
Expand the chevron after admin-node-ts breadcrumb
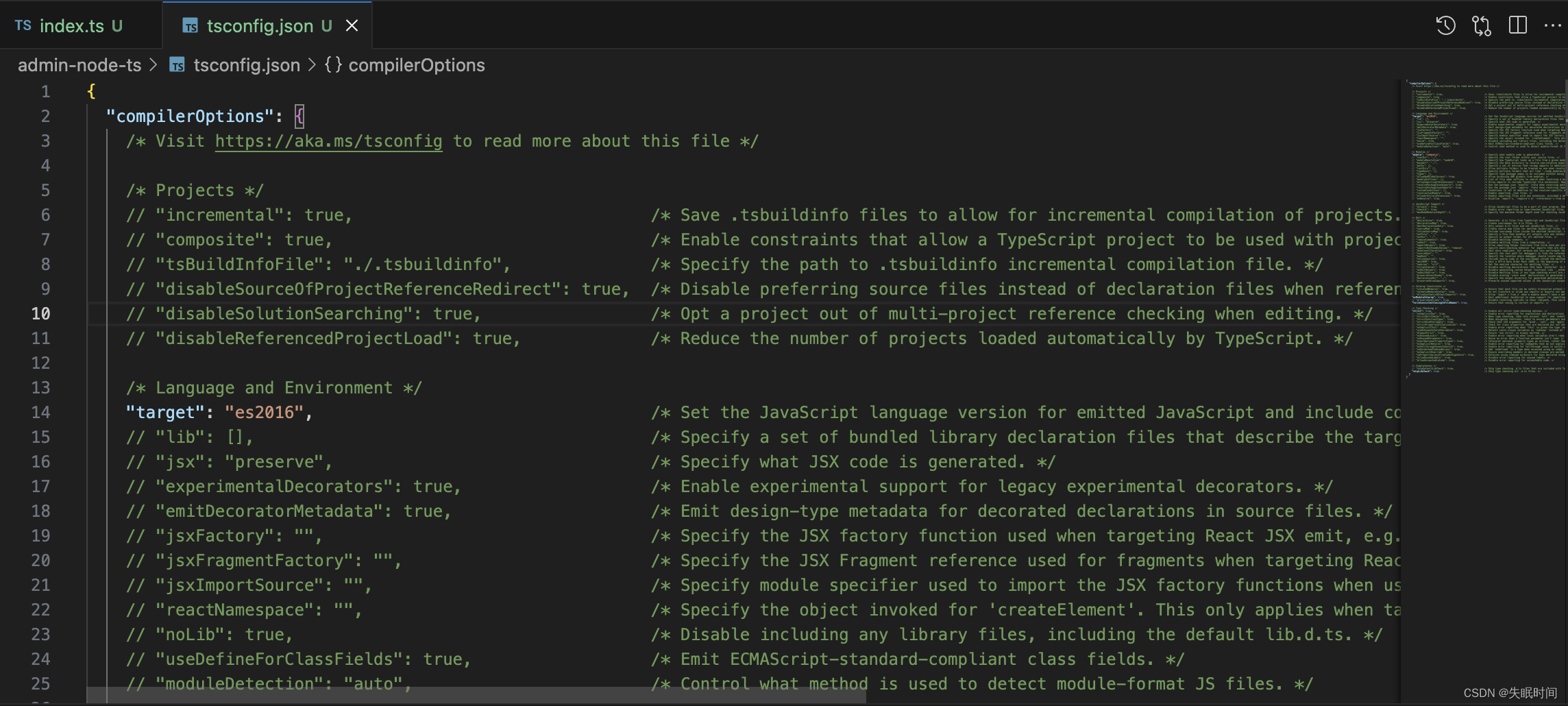pyautogui.click(x=154, y=65)
